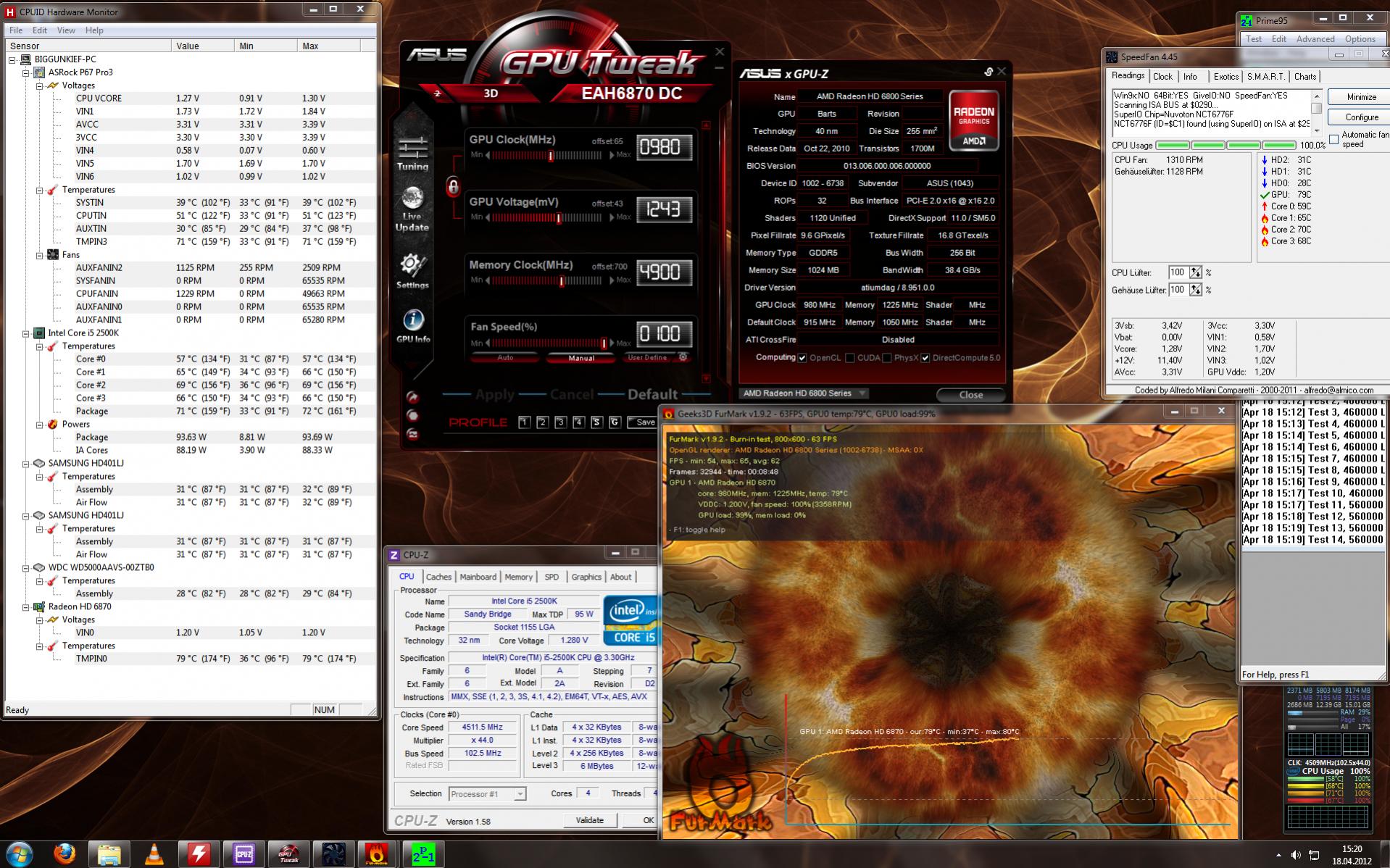Click the link icon in GPU-Z header
The width and height of the screenshot is (1390, 868).
[989, 72]
